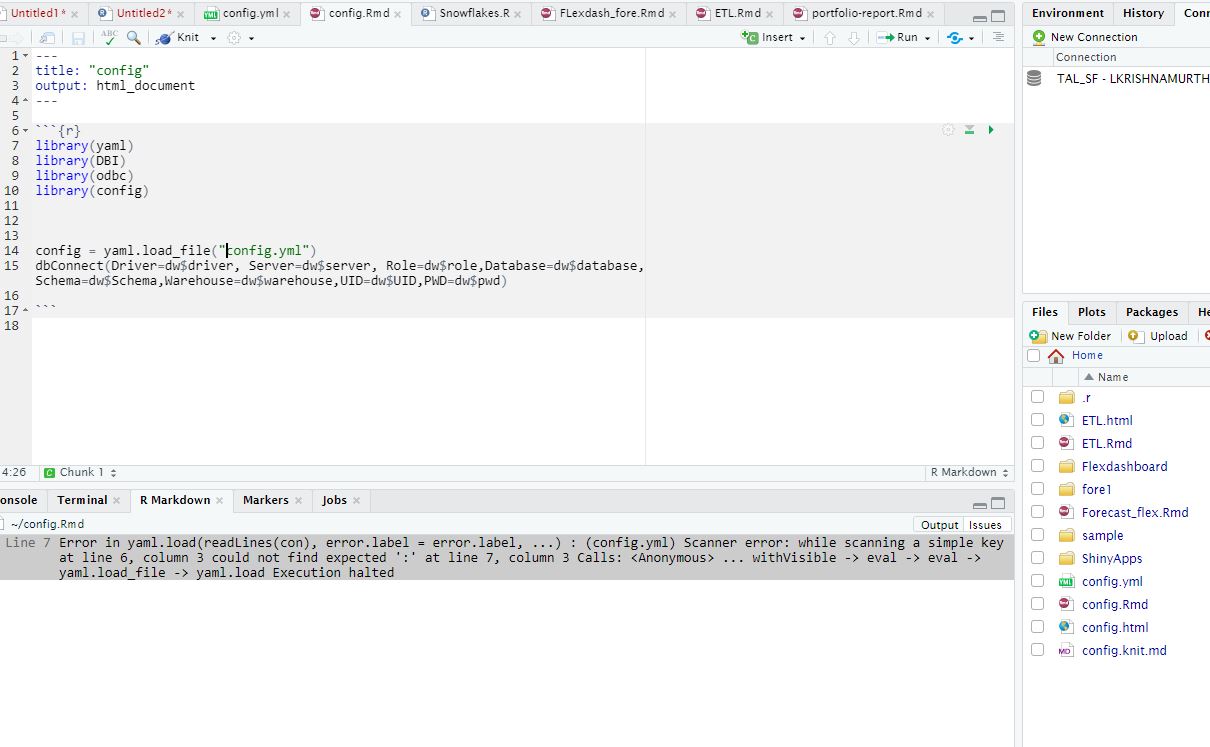Show the document outline

997,37
